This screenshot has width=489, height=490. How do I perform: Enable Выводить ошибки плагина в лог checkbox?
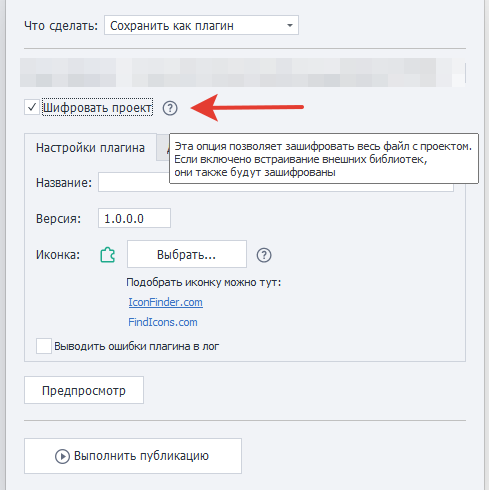pos(44,346)
